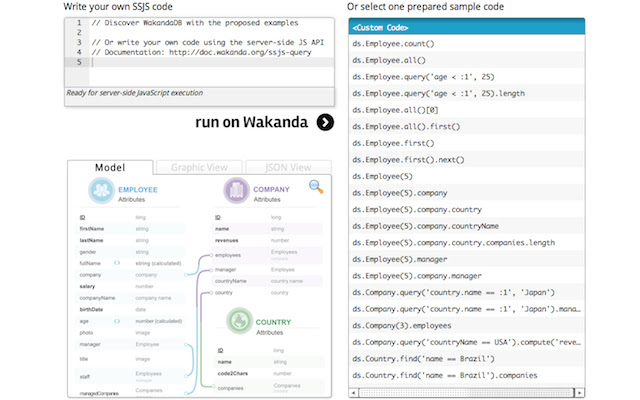Click the countryName attribute in Company
Screen dimensions: 640x400
pos(231,281)
